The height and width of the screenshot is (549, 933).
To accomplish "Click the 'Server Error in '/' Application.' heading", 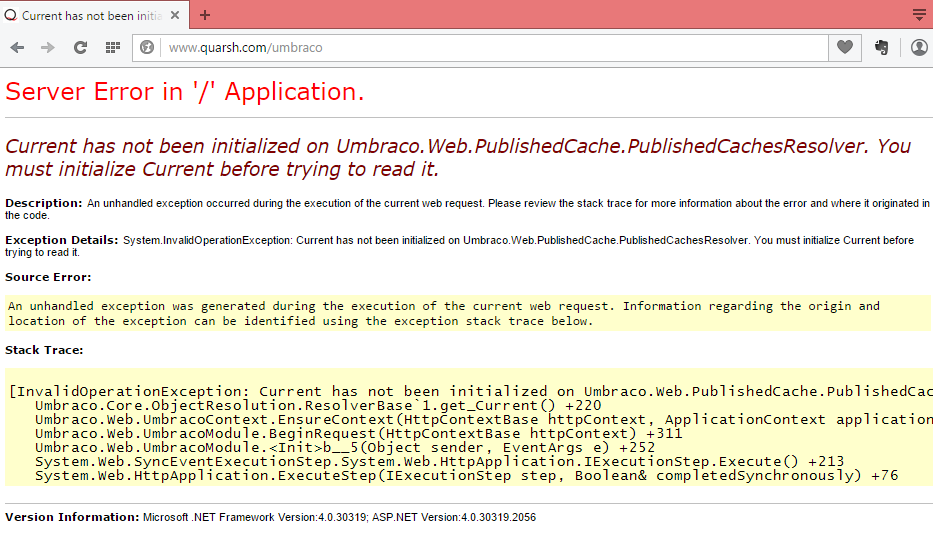I will click(184, 92).
